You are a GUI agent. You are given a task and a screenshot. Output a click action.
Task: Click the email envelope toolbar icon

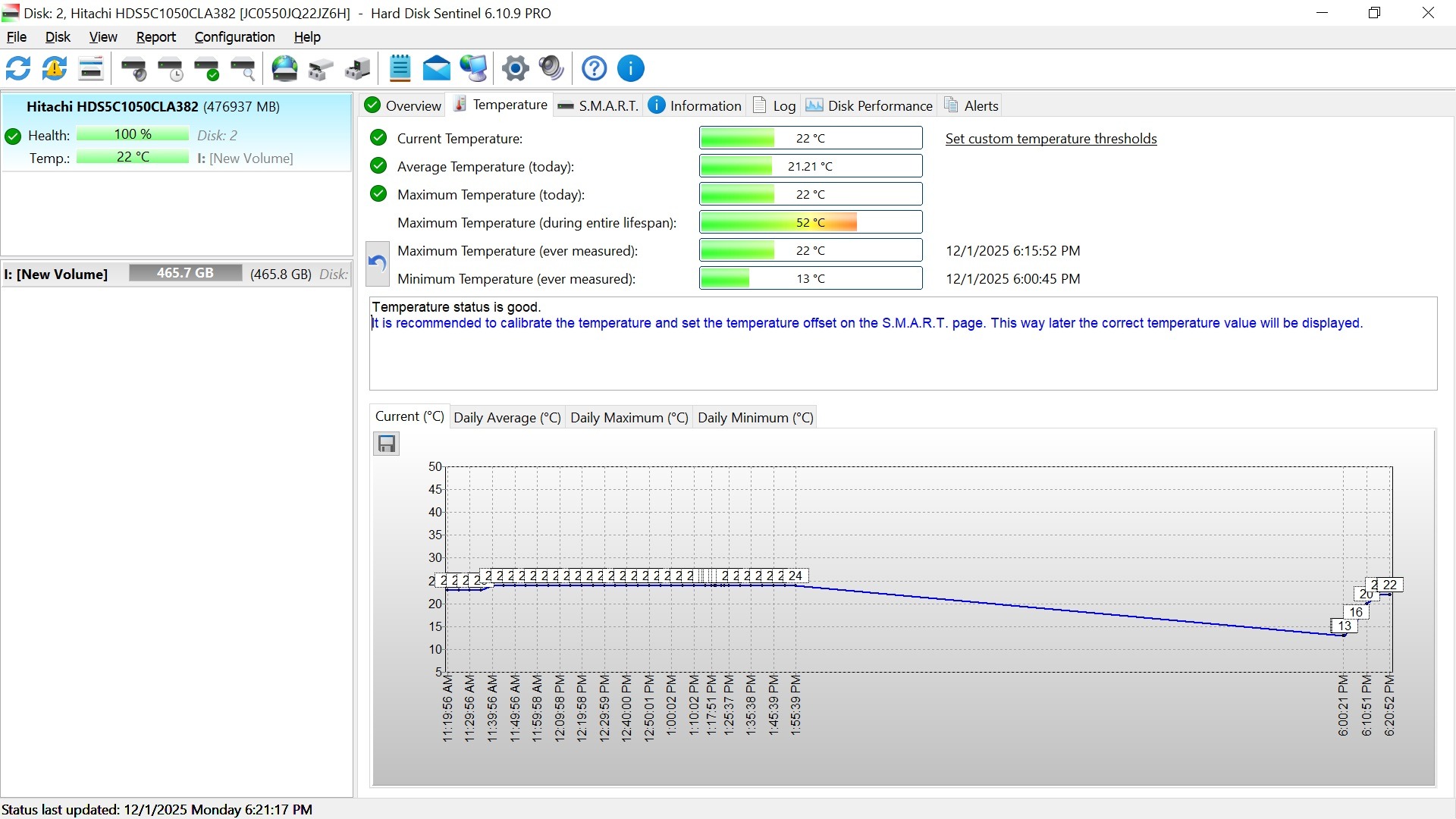(436, 68)
